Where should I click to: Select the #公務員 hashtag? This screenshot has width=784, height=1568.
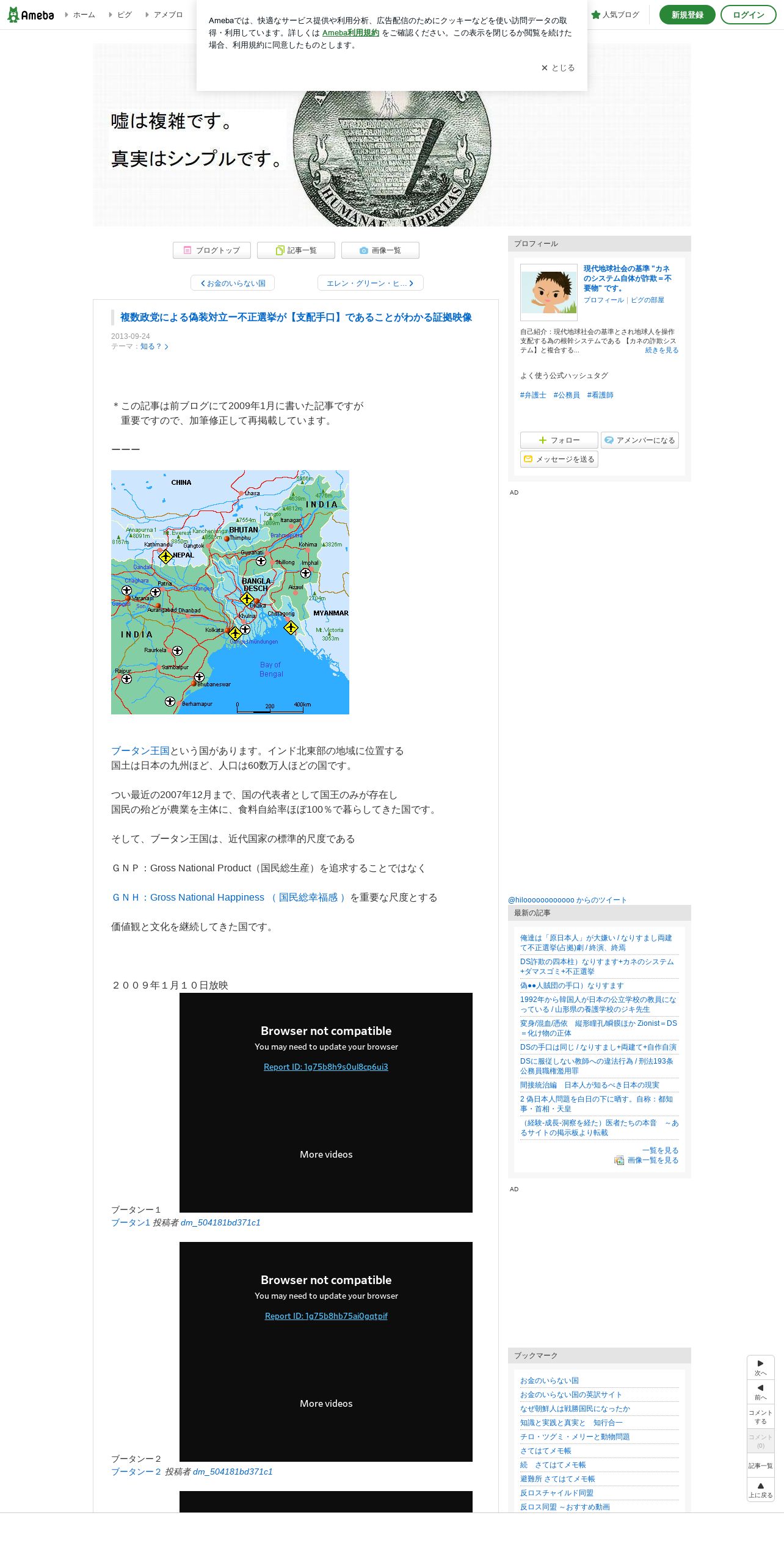tap(567, 395)
